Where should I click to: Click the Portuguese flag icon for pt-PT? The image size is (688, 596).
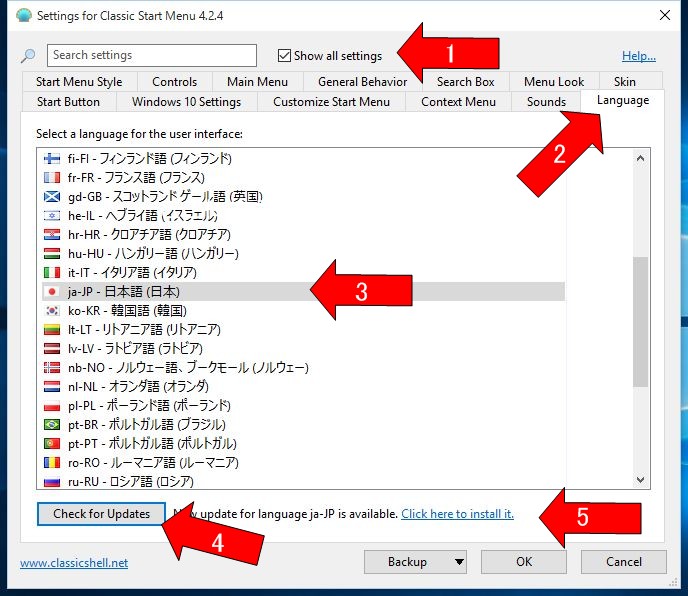[x=52, y=443]
